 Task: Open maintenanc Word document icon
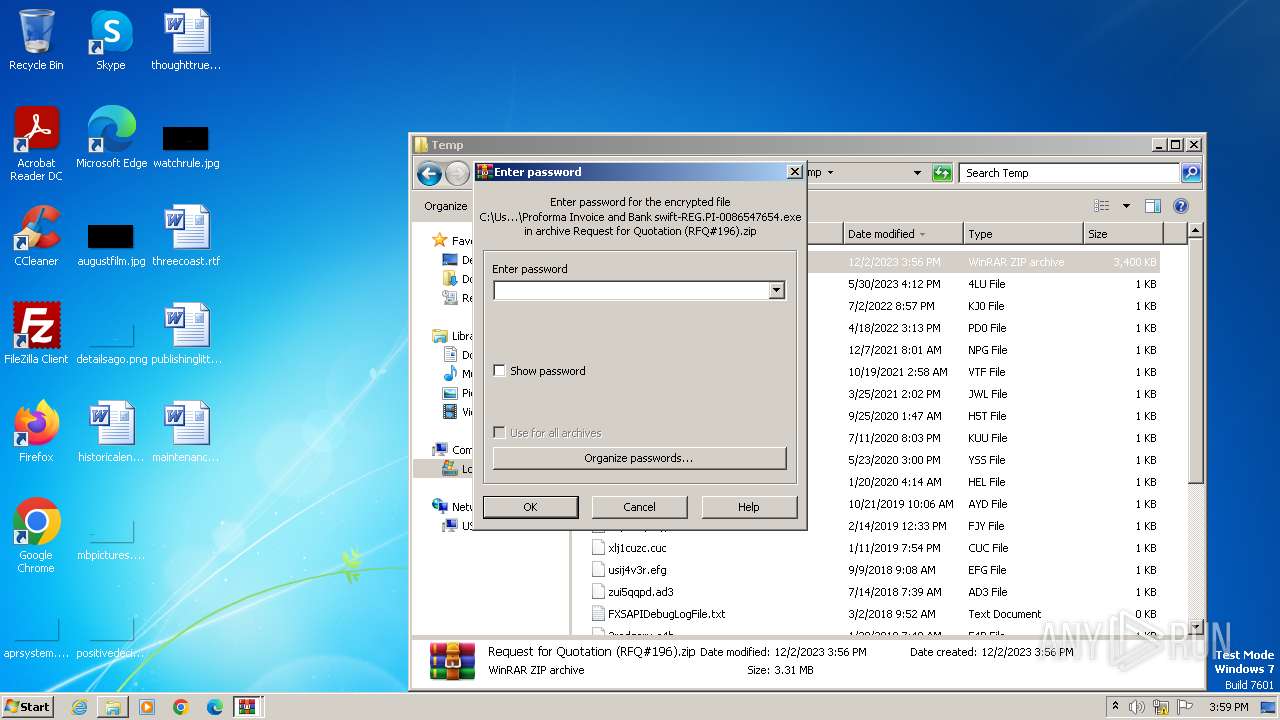[186, 432]
